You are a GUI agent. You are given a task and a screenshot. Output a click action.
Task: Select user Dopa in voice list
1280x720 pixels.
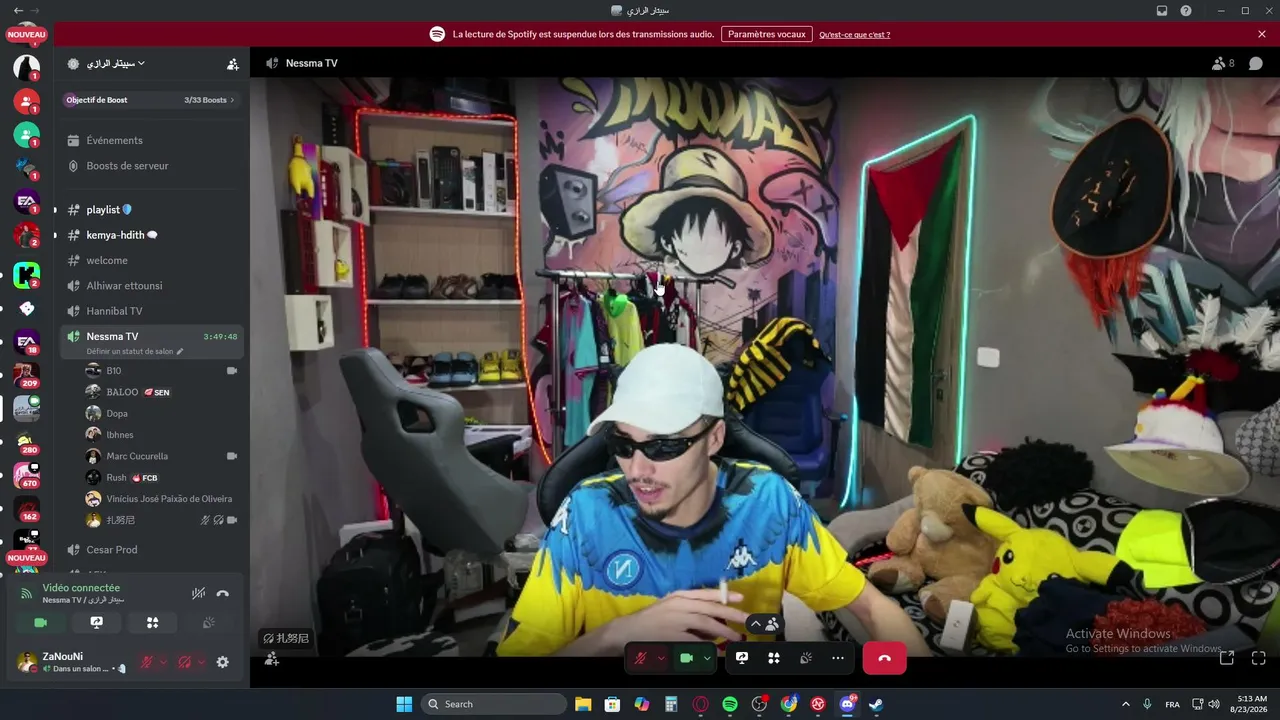[162, 414]
